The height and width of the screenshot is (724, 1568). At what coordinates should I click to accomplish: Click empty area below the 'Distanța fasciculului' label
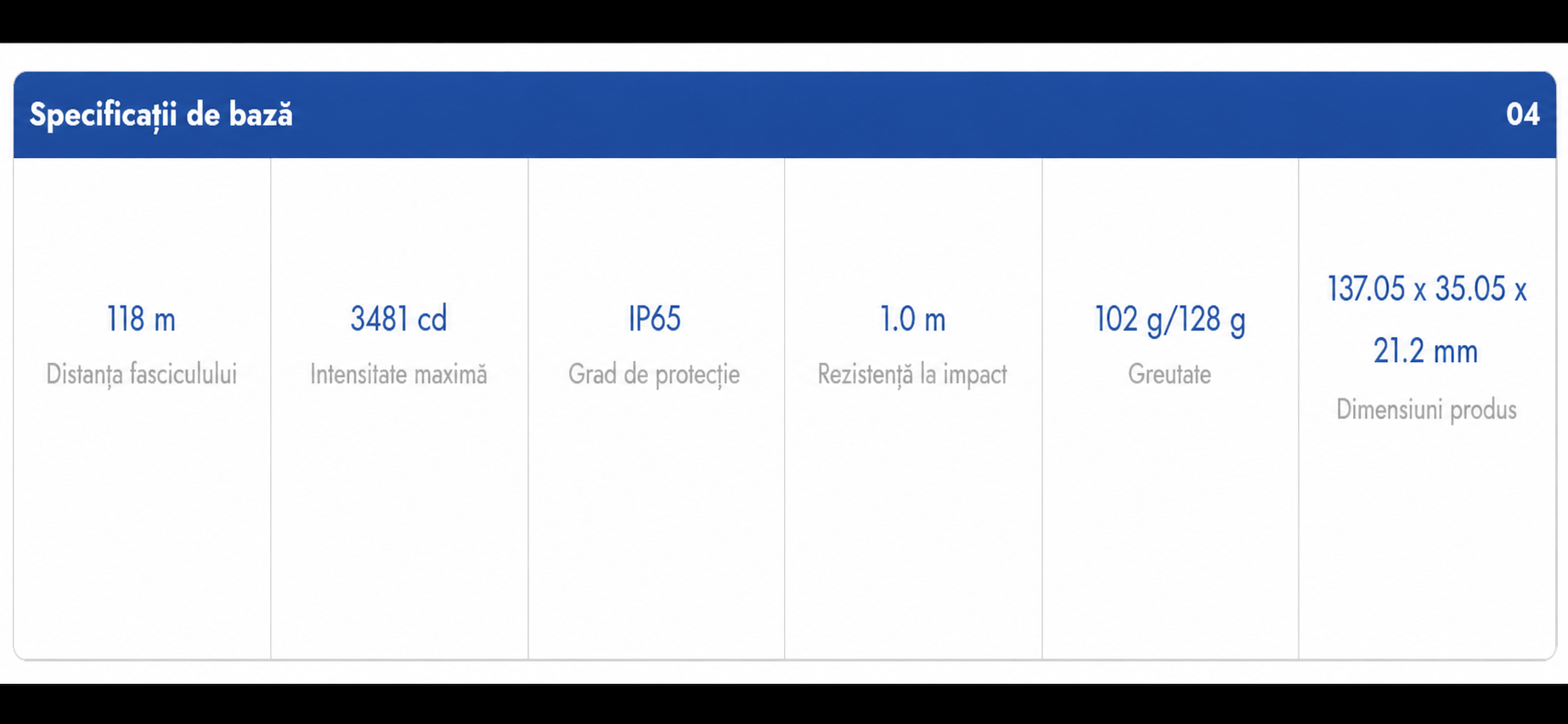tap(142, 527)
